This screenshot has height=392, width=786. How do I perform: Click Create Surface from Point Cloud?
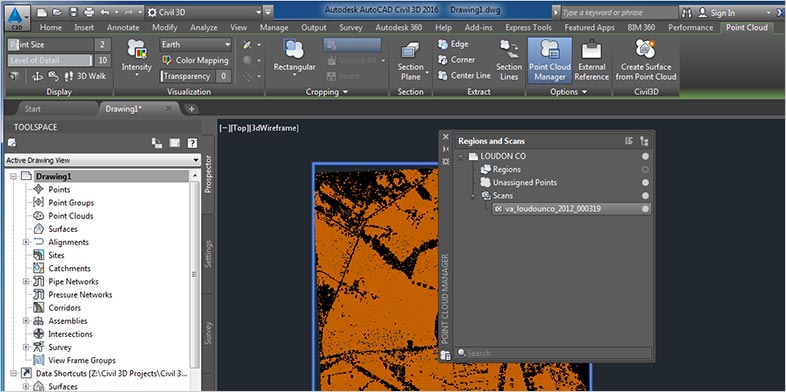(x=646, y=61)
